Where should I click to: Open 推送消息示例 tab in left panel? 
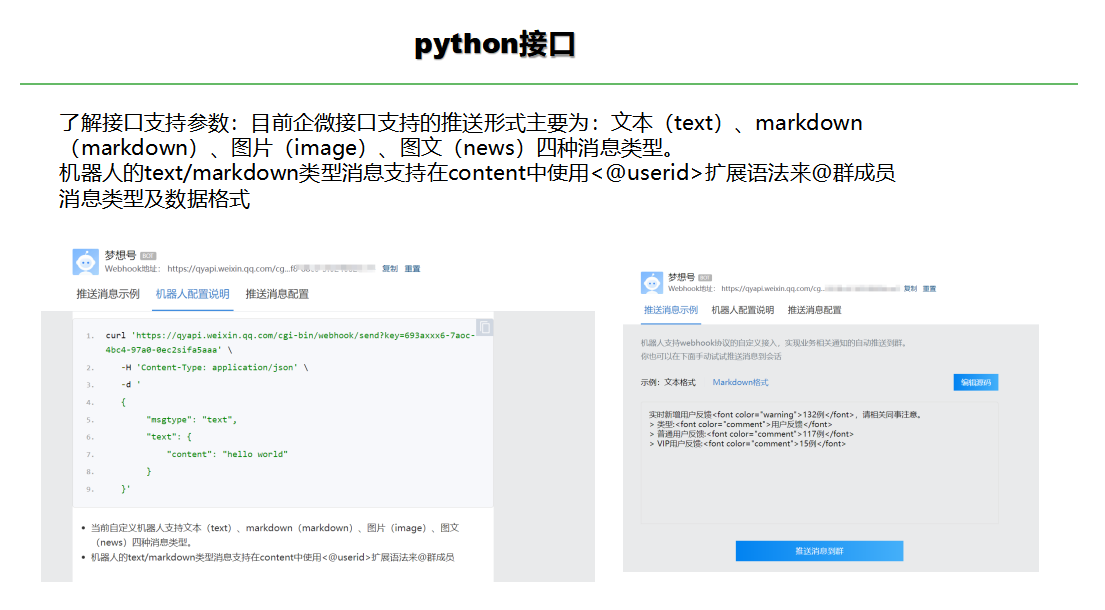[108, 294]
